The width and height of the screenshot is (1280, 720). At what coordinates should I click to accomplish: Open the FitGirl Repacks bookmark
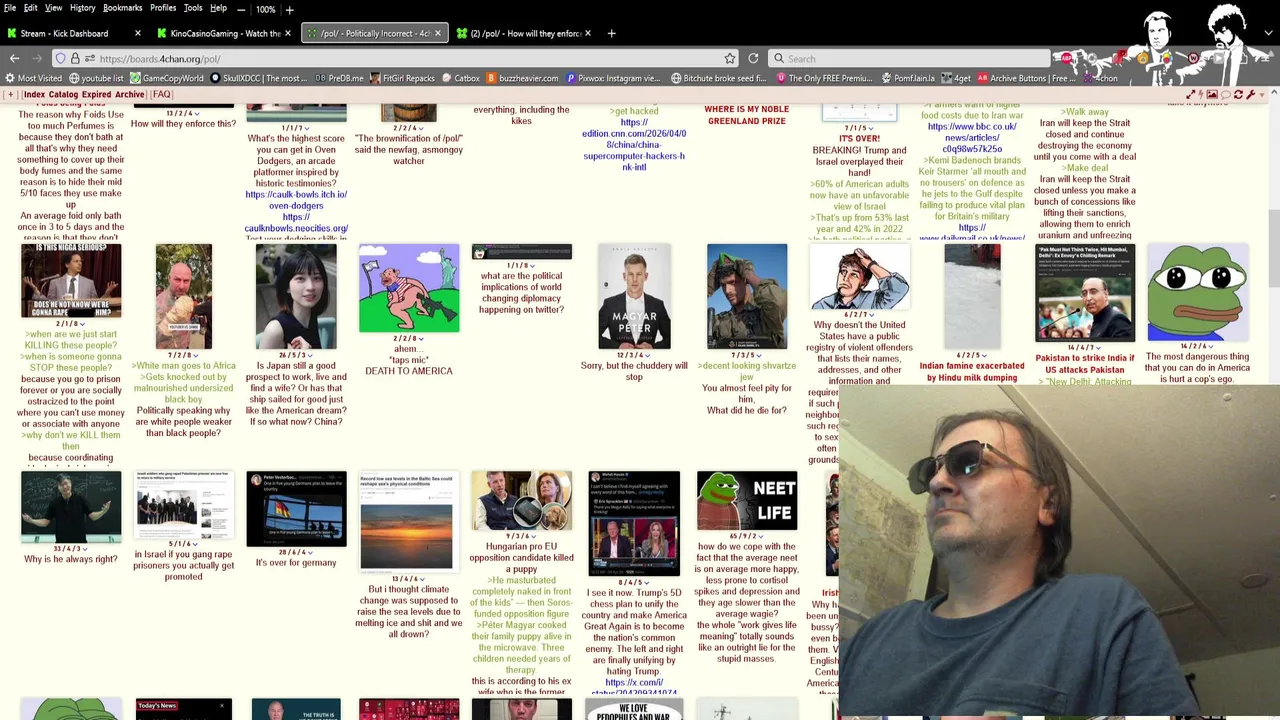coord(402,78)
